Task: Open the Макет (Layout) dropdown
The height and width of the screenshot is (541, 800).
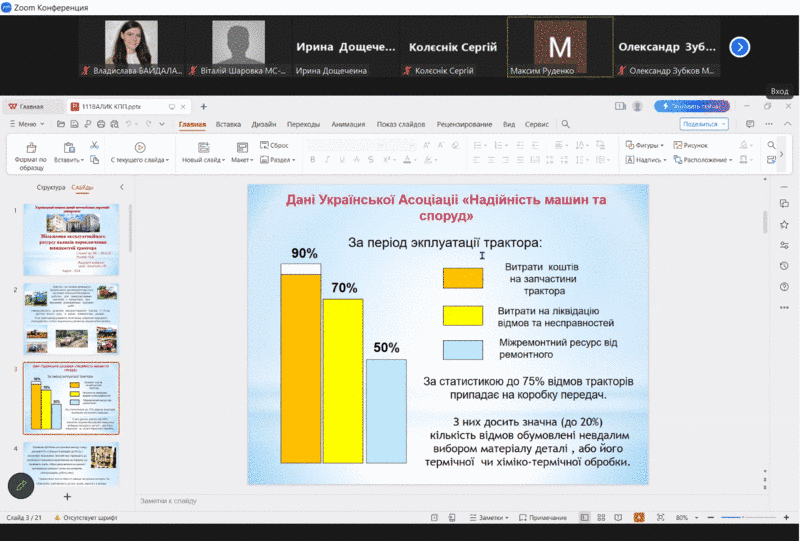Action: tap(242, 160)
